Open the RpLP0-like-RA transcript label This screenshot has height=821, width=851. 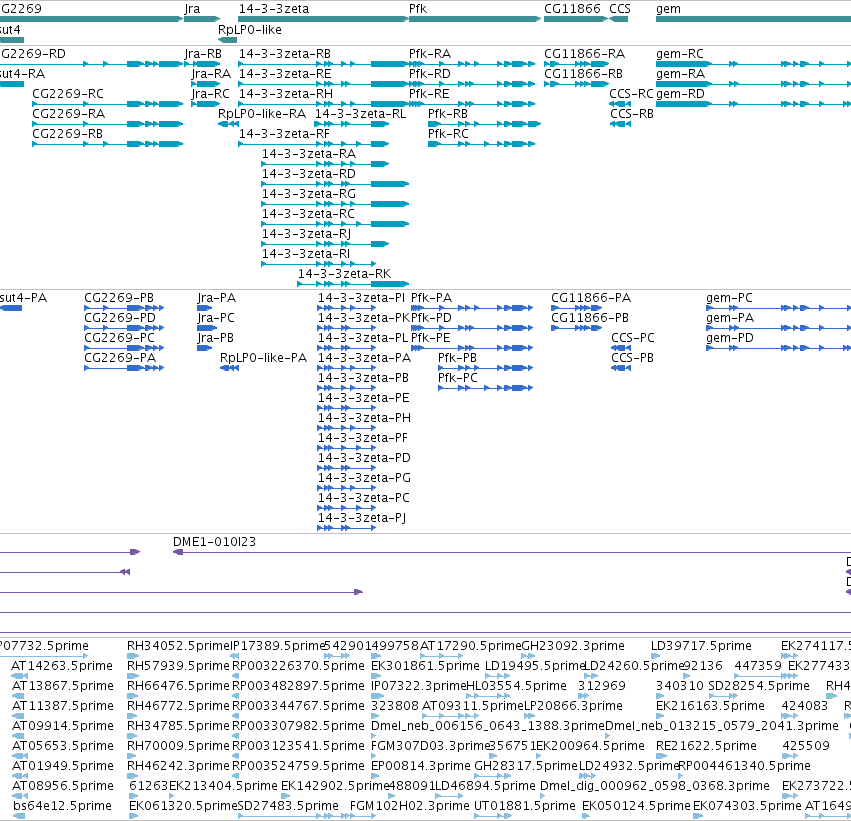click(x=262, y=114)
